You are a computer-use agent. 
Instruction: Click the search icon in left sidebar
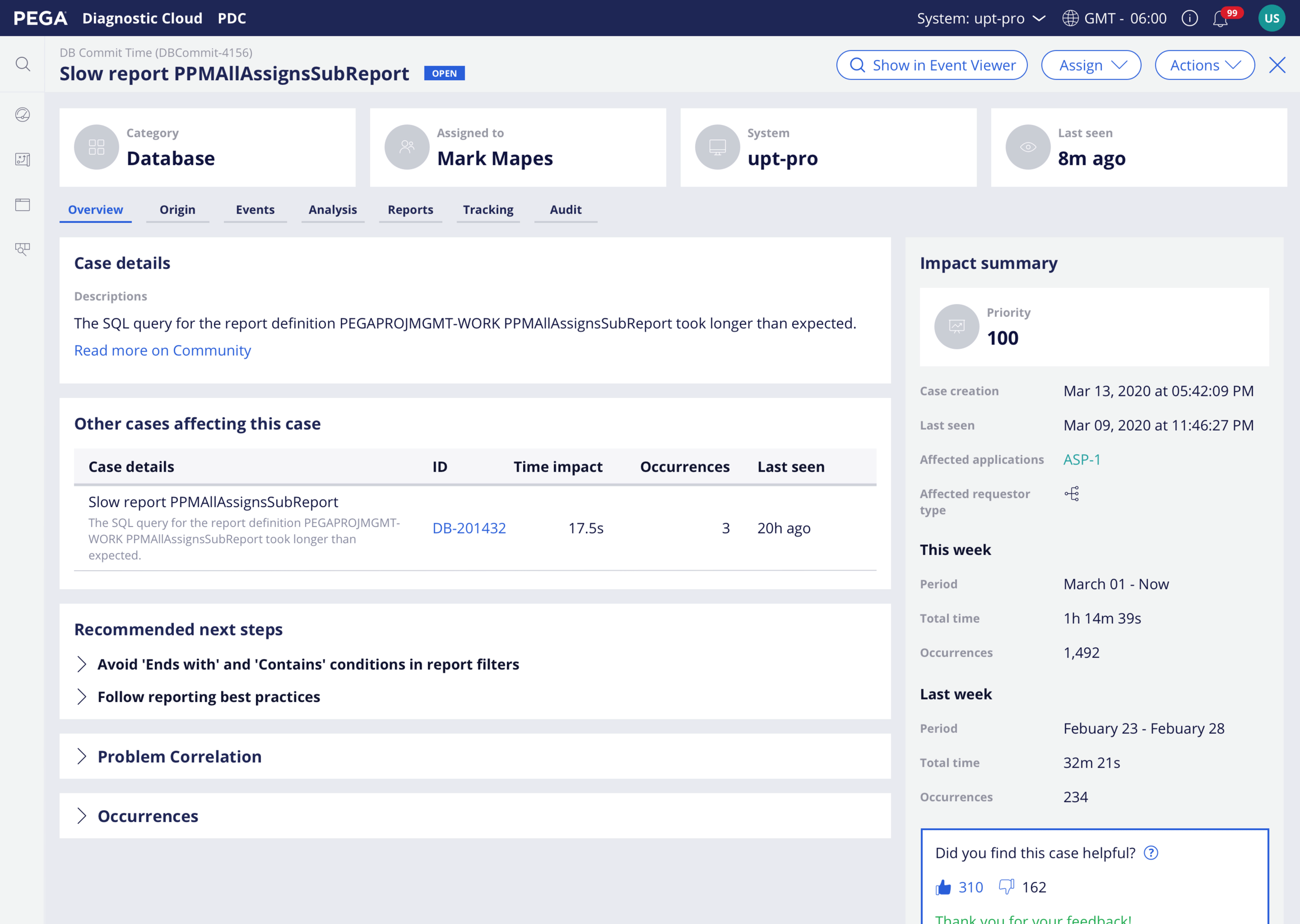pos(23,64)
